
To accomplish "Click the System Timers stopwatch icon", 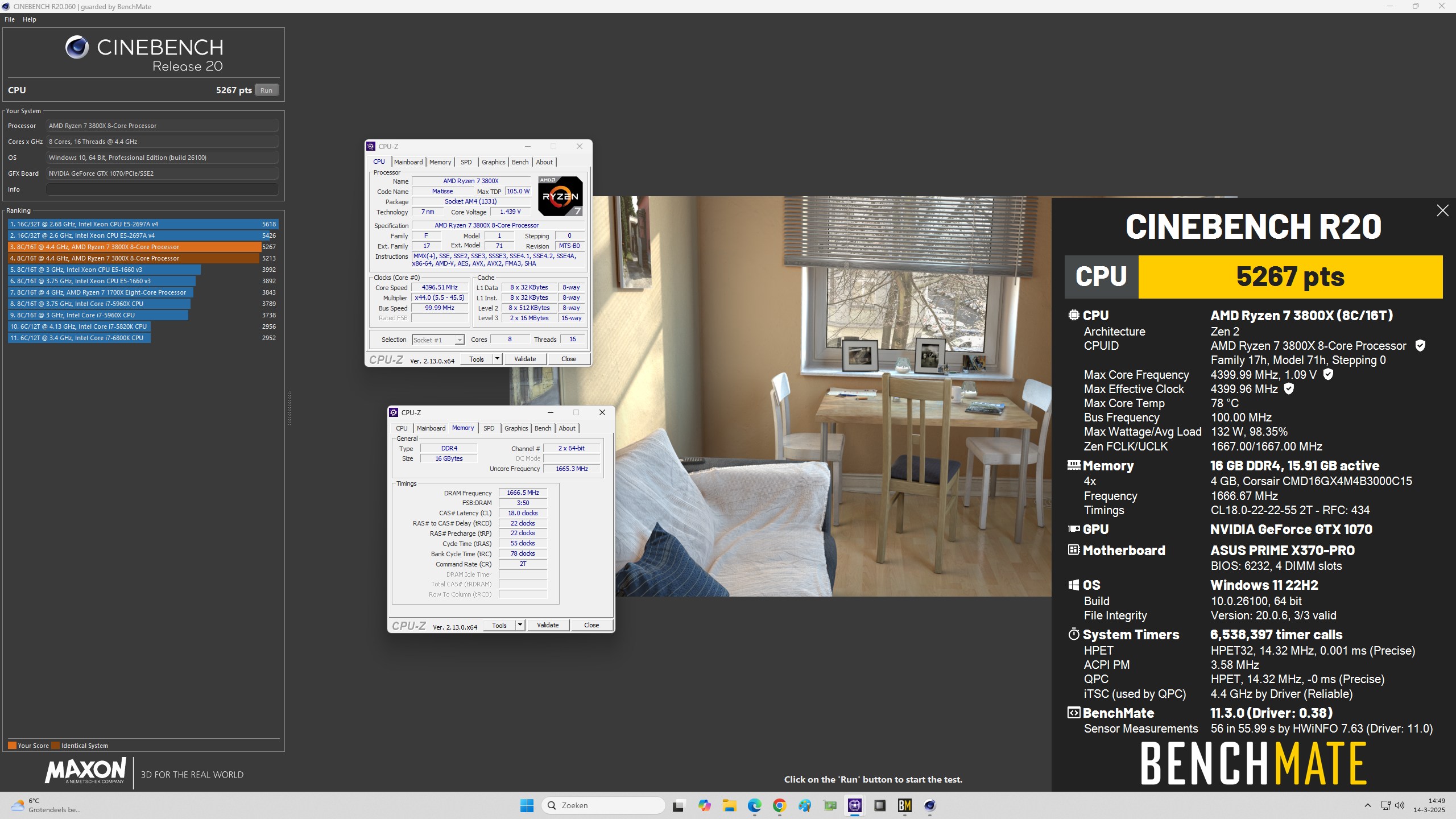I will (1074, 634).
